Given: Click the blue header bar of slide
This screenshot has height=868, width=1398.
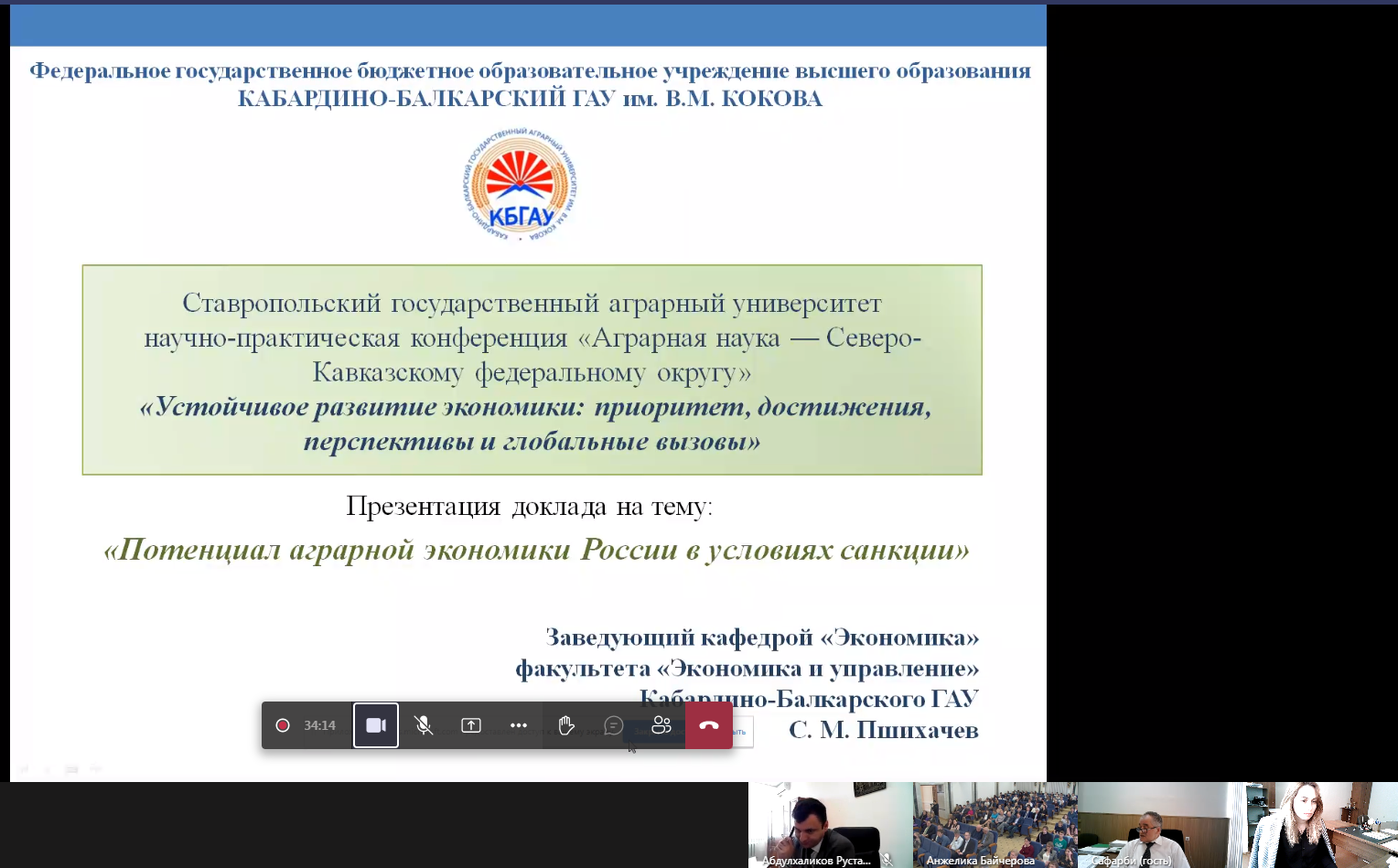Looking at the screenshot, I should click(528, 26).
